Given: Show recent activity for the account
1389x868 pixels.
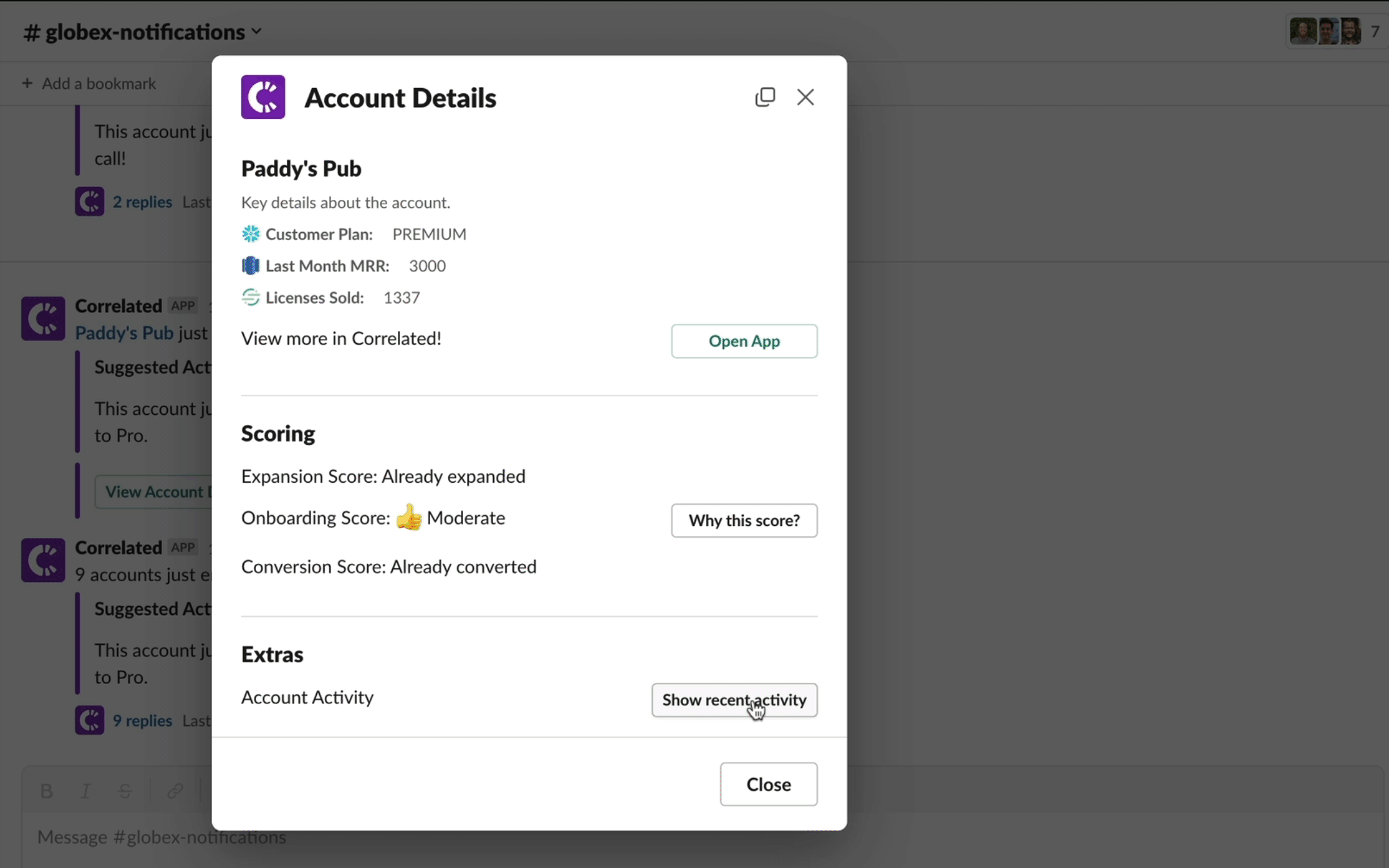Looking at the screenshot, I should [734, 700].
